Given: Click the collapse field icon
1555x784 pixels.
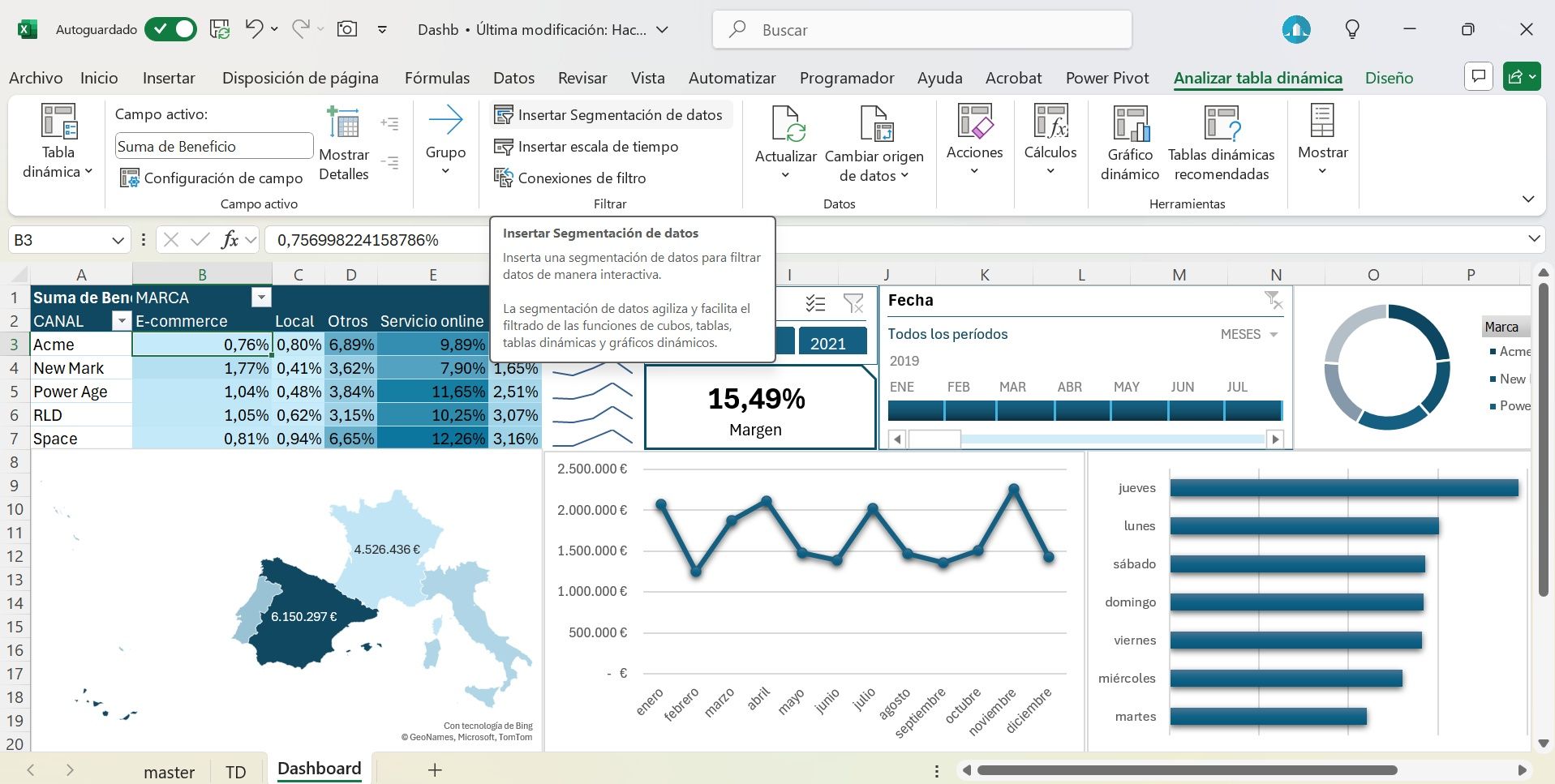Looking at the screenshot, I should pyautogui.click(x=390, y=162).
